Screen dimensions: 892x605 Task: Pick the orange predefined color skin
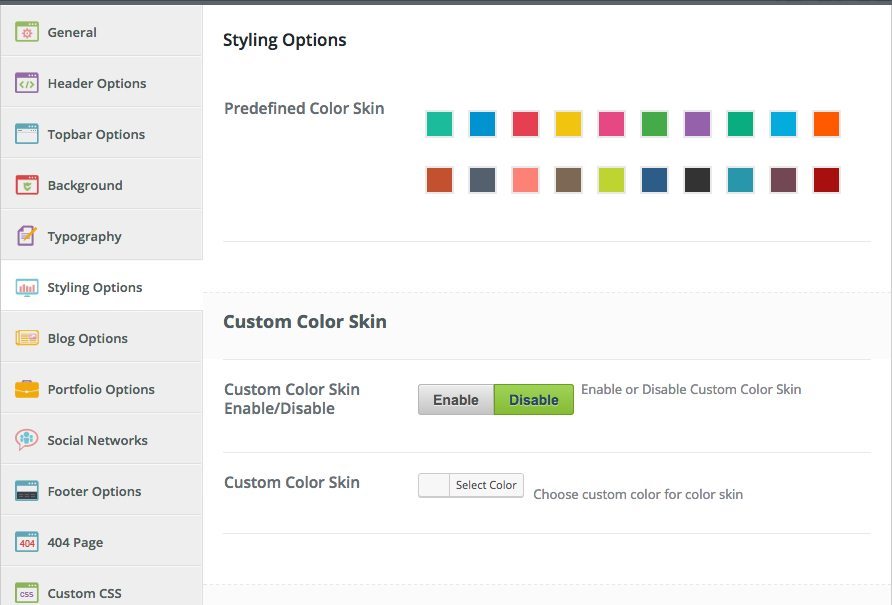[x=826, y=124]
